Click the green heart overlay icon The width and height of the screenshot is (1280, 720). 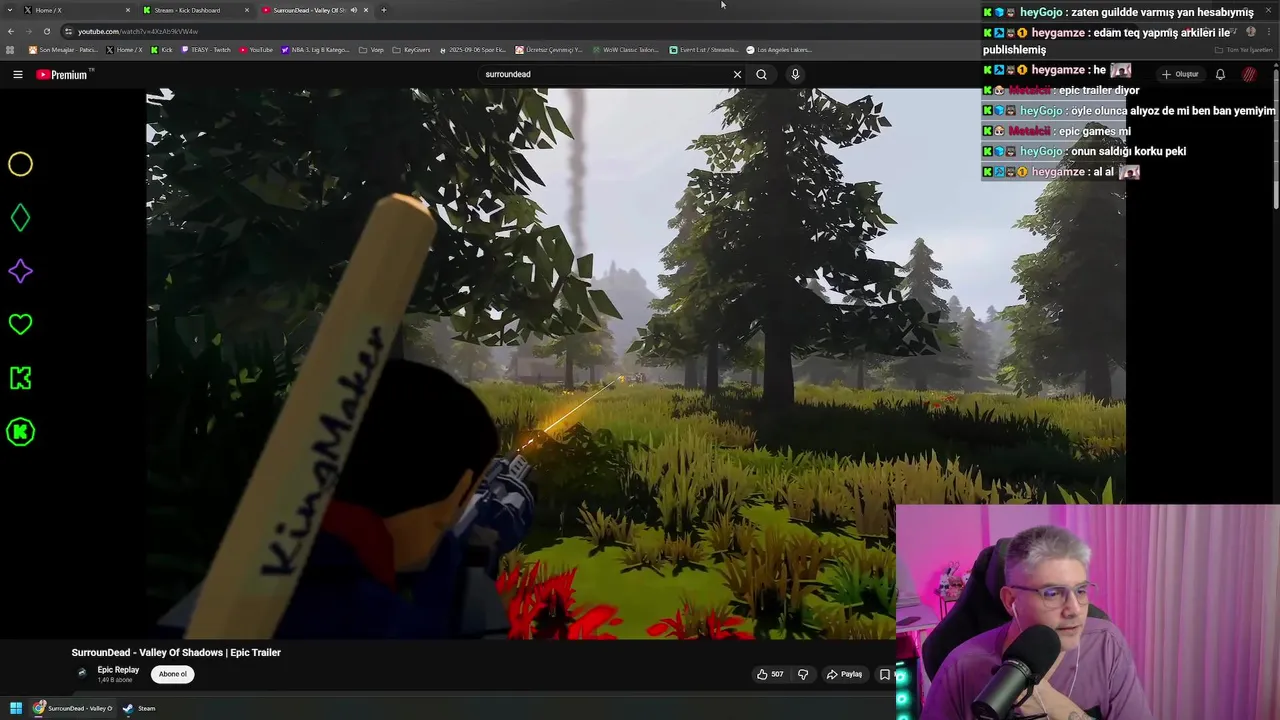point(20,324)
